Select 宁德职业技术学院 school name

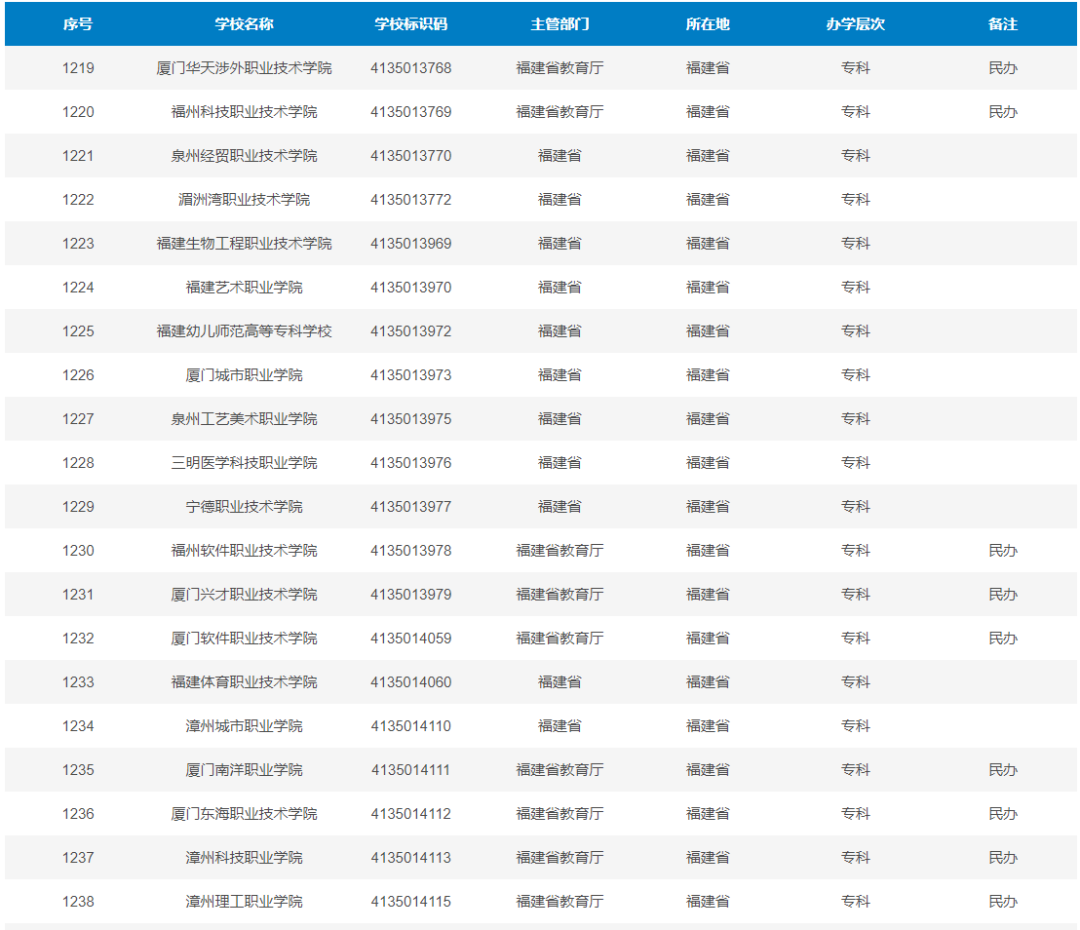244,507
